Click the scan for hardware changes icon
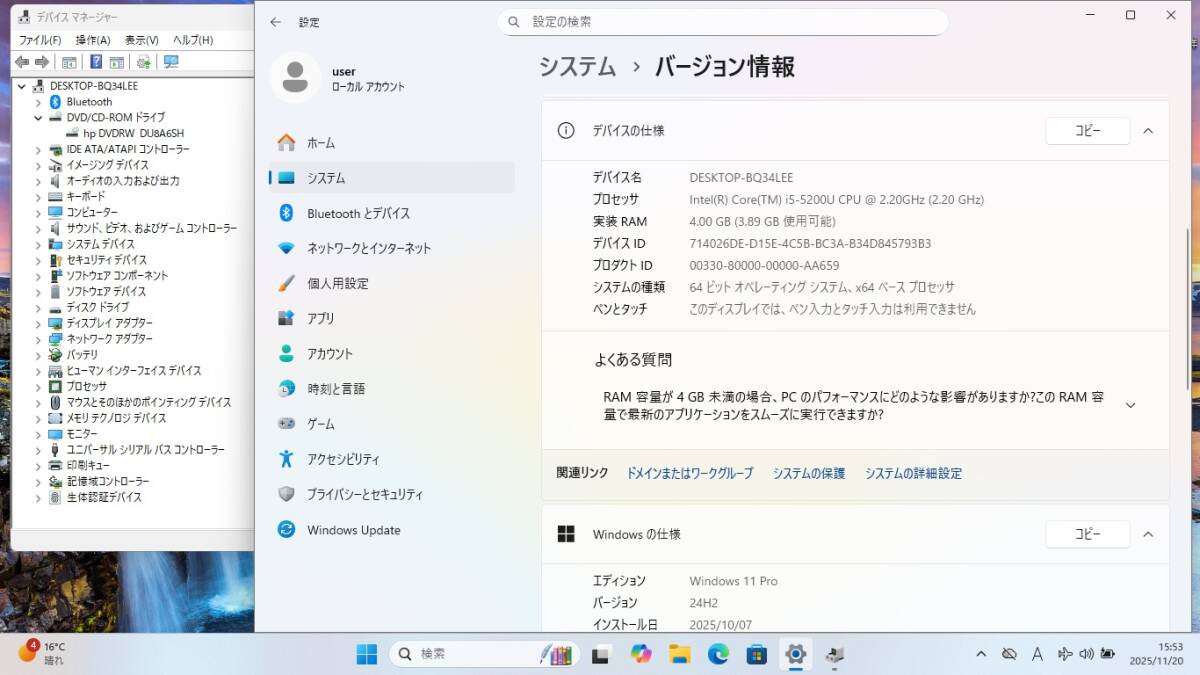This screenshot has height=675, width=1200. [x=171, y=62]
